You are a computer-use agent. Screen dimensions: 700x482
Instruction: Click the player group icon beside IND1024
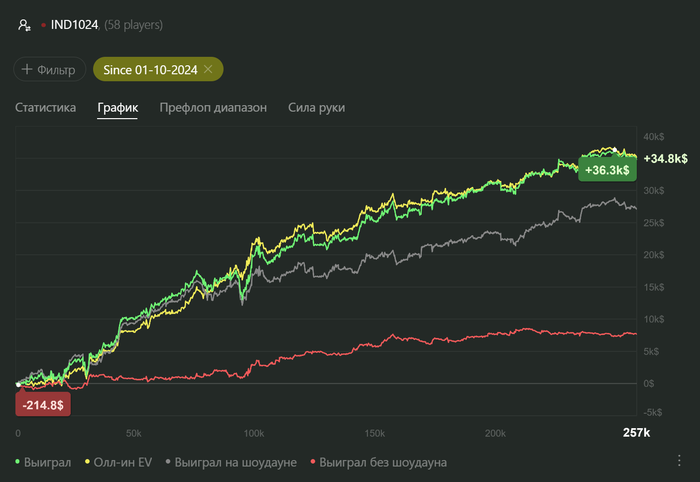24,25
